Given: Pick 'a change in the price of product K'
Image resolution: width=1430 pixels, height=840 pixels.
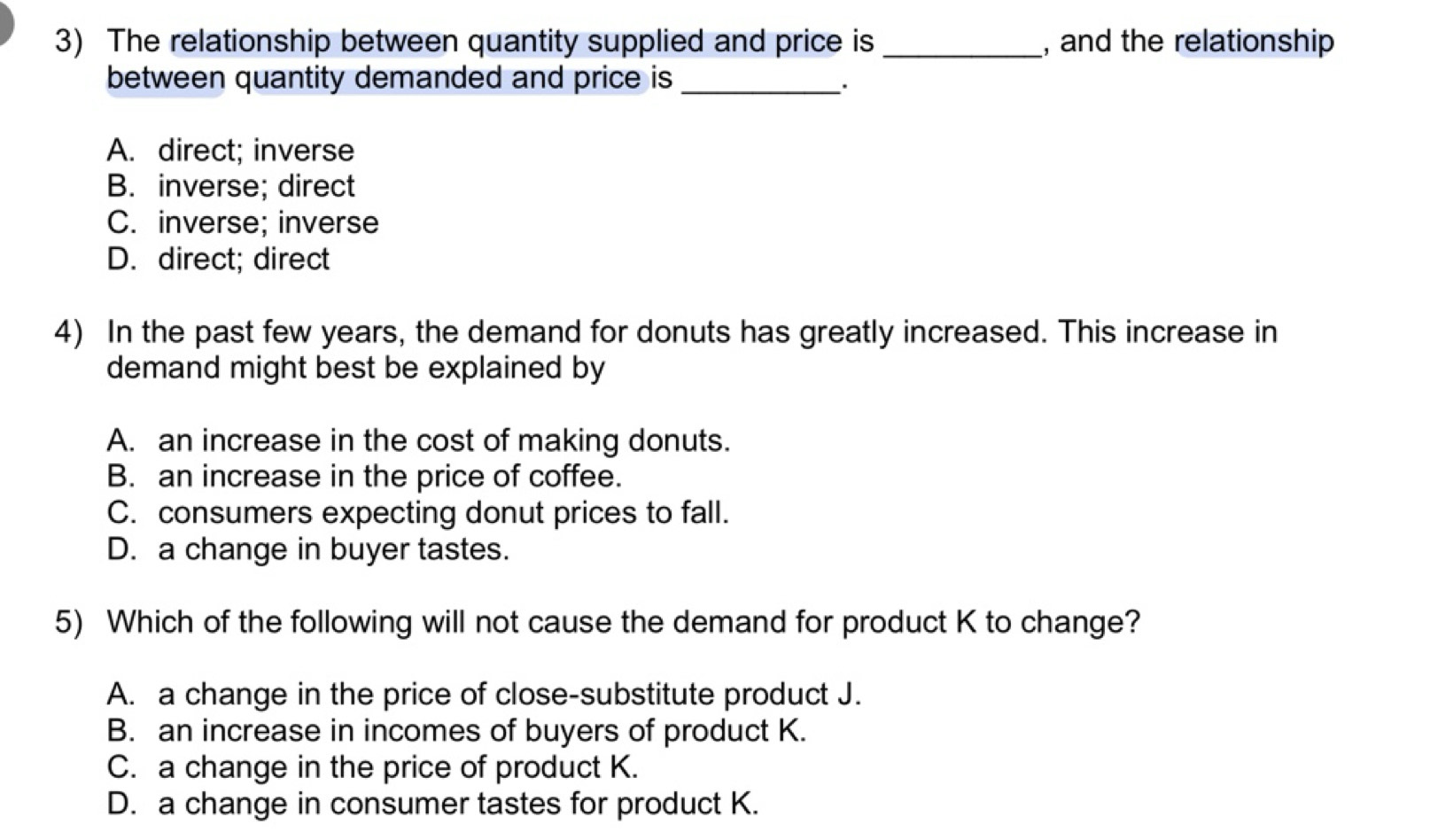Looking at the screenshot, I should [397, 767].
